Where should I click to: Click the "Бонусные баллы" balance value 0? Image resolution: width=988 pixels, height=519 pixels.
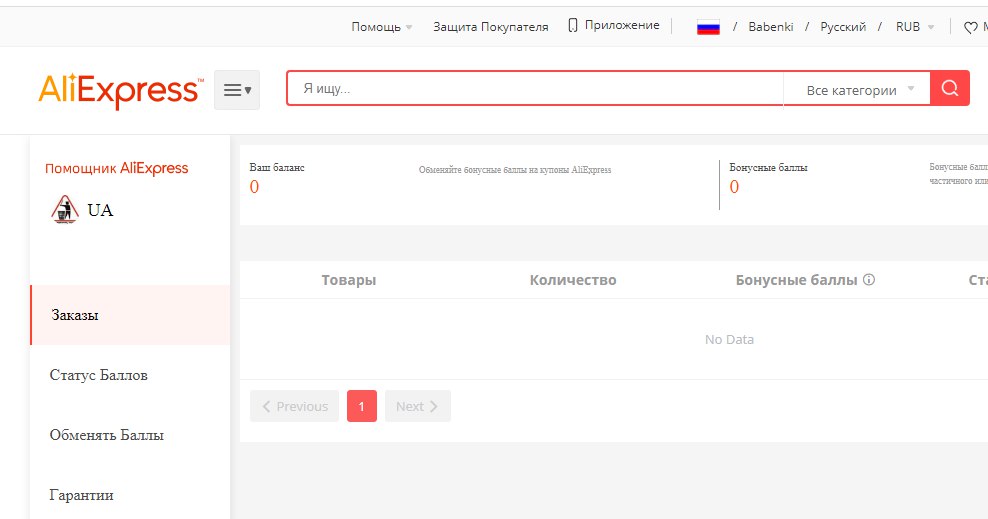(734, 186)
